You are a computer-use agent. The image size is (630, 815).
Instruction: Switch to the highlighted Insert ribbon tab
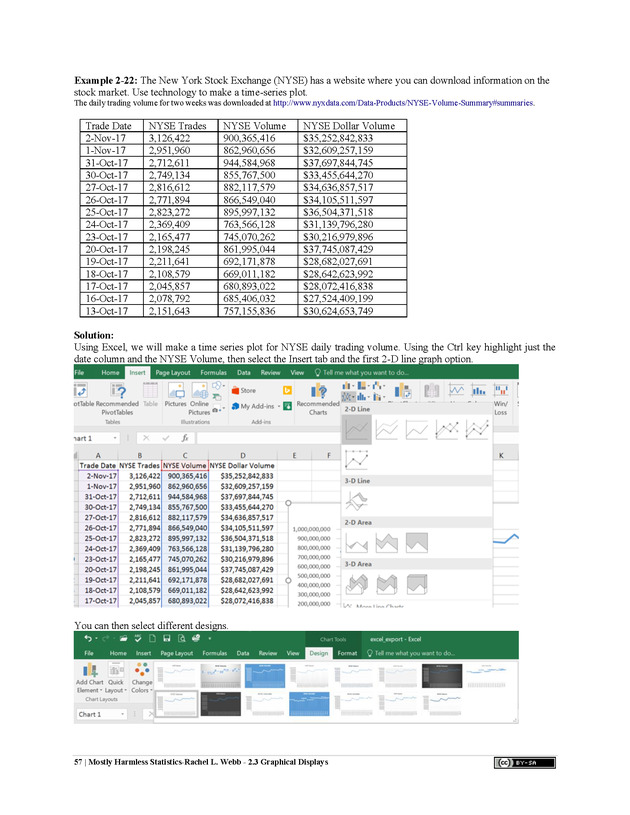tap(137, 373)
